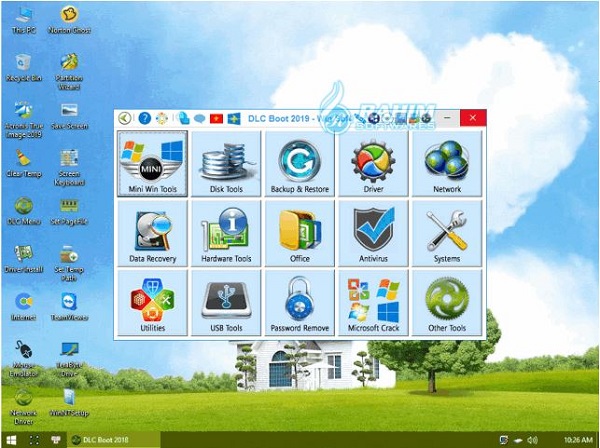Select Acronis True Image 2019 shortcut

click(24, 120)
